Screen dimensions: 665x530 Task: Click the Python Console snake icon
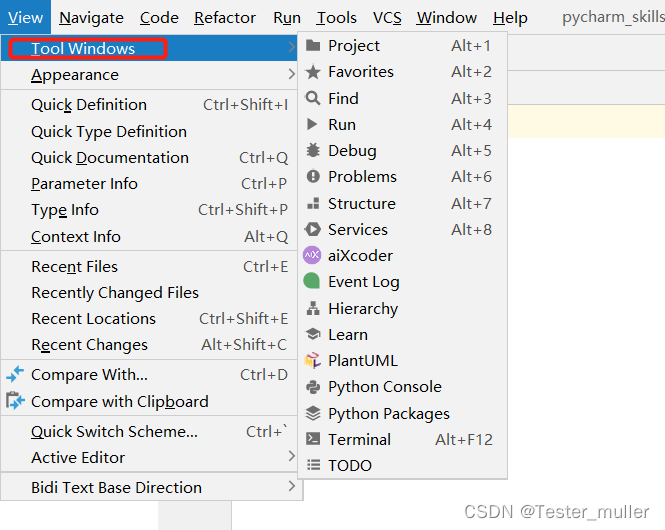[313, 387]
